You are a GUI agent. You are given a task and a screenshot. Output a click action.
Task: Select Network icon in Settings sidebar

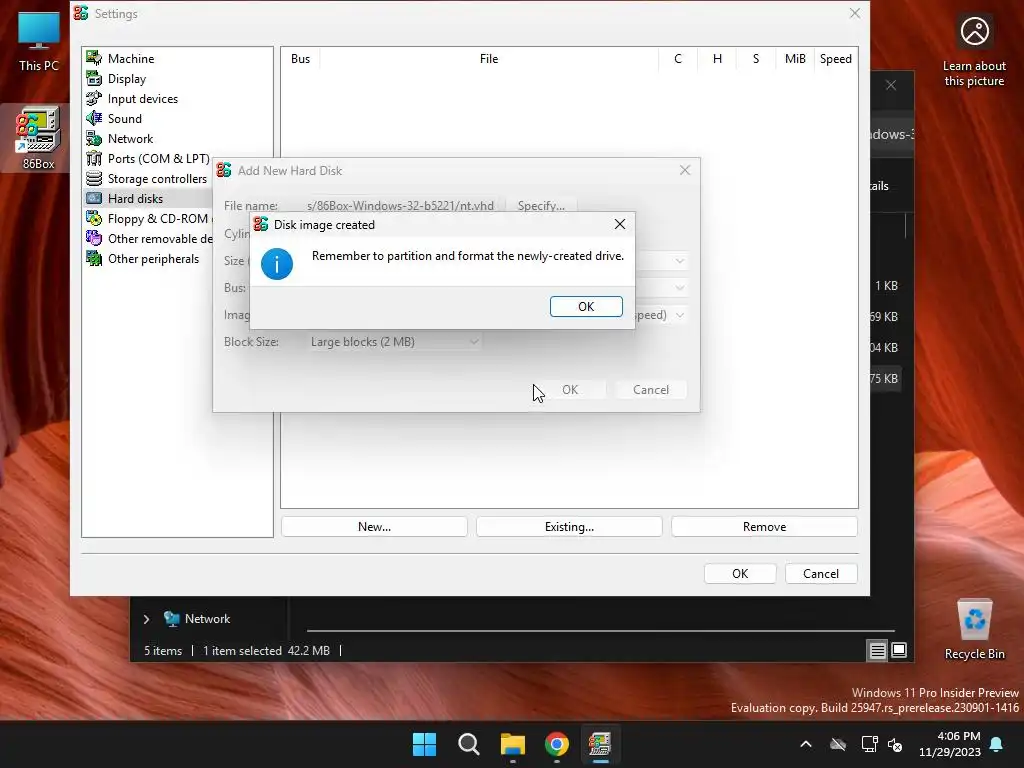coord(94,138)
